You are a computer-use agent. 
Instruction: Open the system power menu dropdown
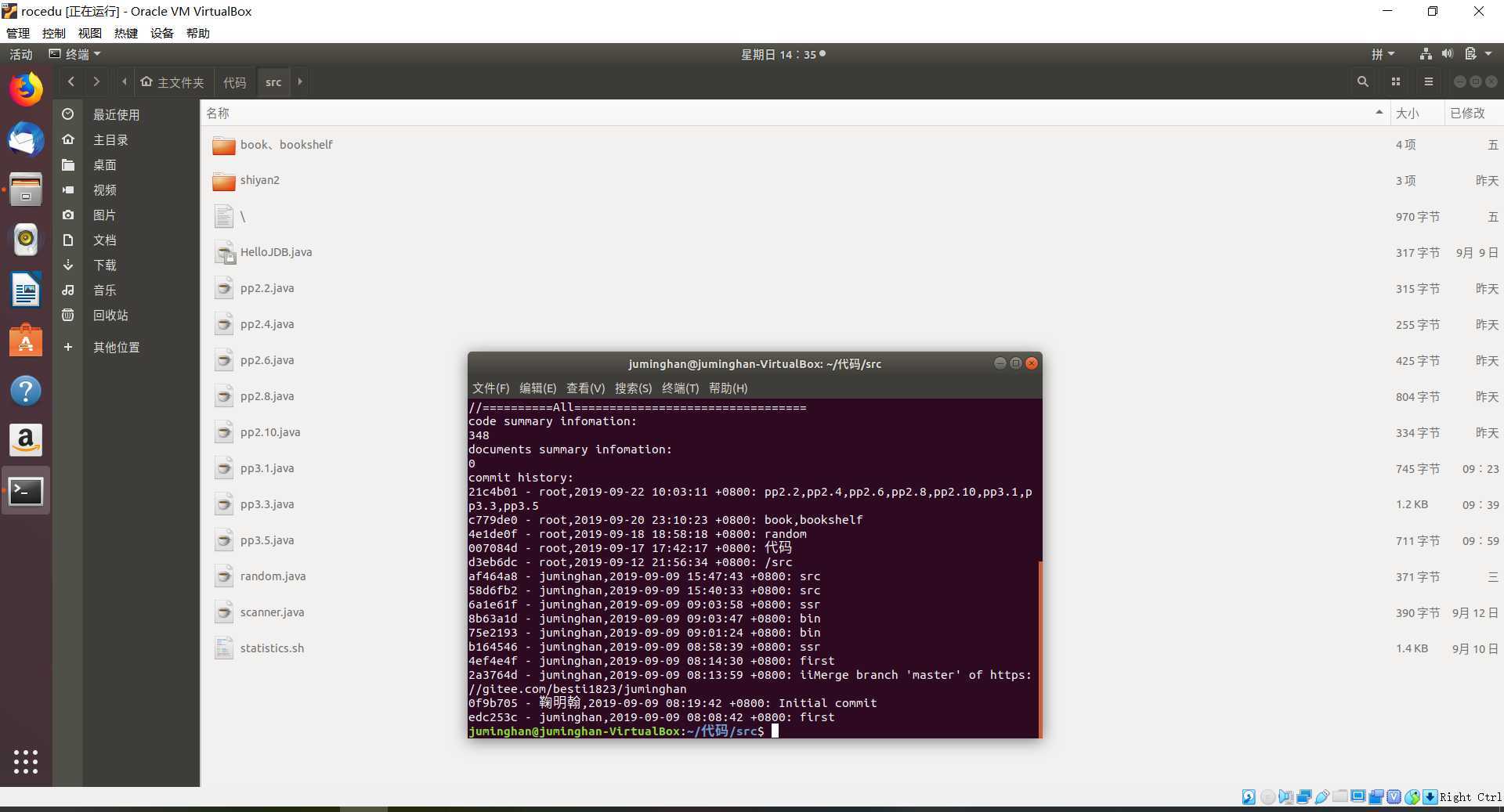tap(1479, 54)
